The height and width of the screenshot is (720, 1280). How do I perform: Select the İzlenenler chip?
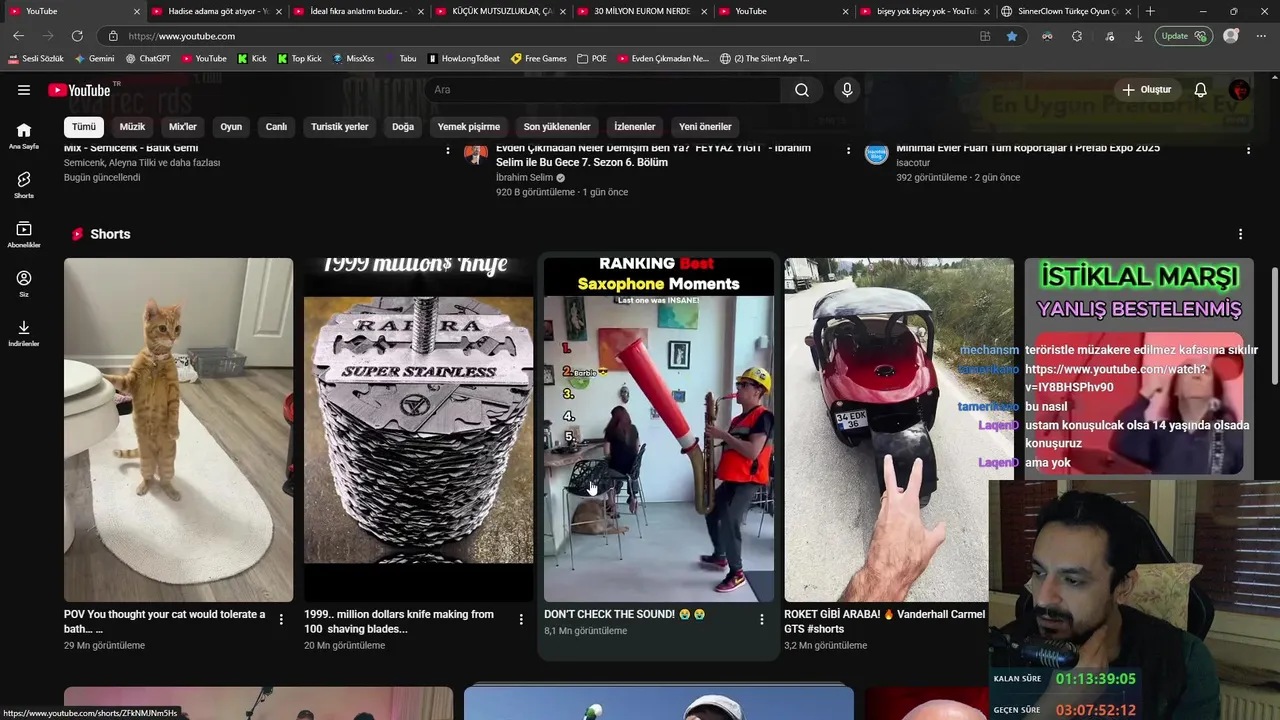tap(635, 127)
